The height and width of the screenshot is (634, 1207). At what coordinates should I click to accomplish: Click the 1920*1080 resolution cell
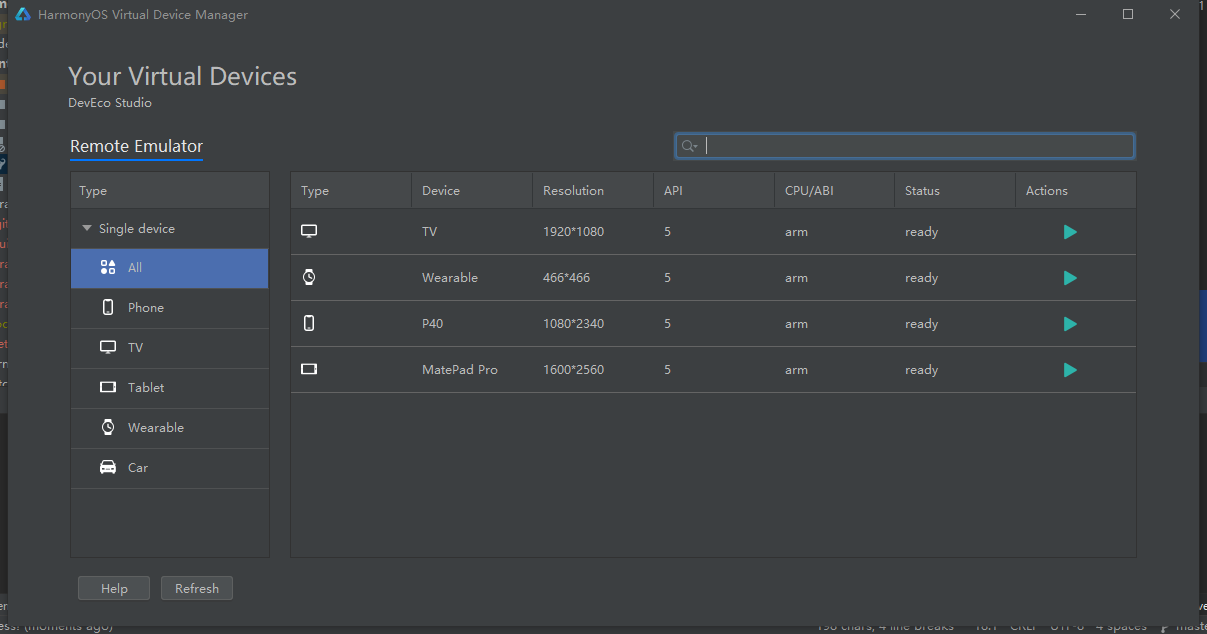coord(573,232)
